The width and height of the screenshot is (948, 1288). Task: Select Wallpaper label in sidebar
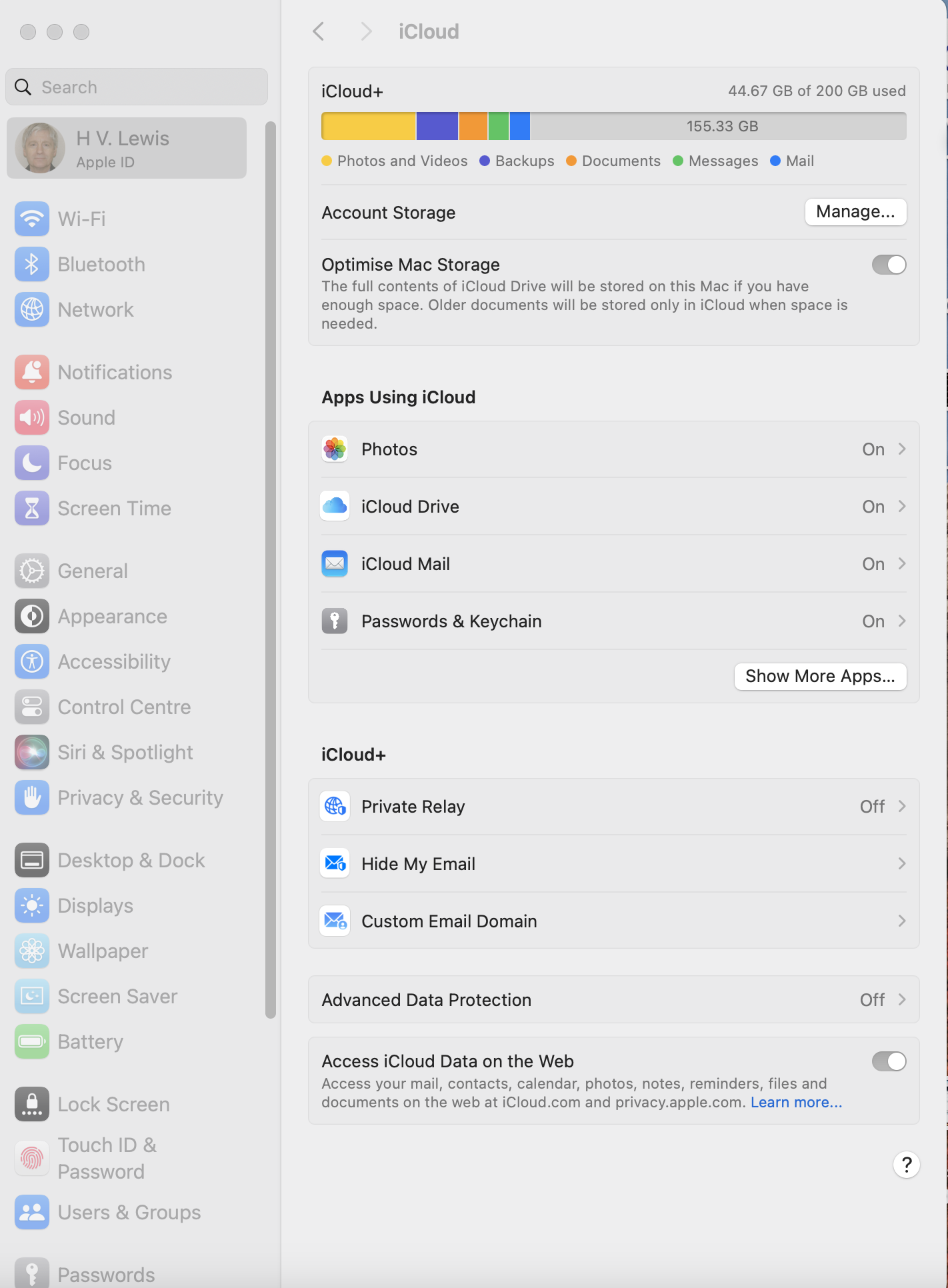(103, 951)
